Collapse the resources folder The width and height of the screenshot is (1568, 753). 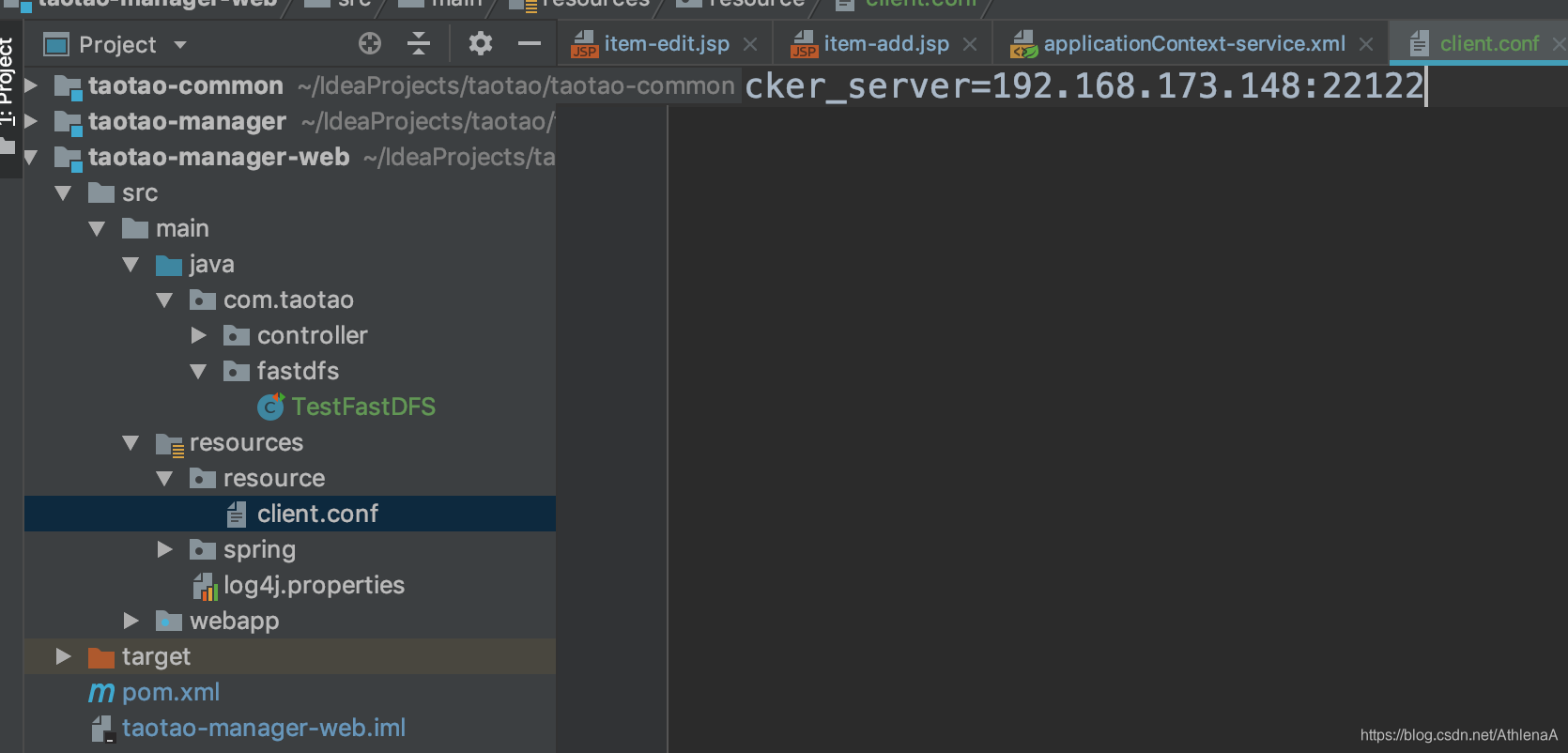point(131,443)
